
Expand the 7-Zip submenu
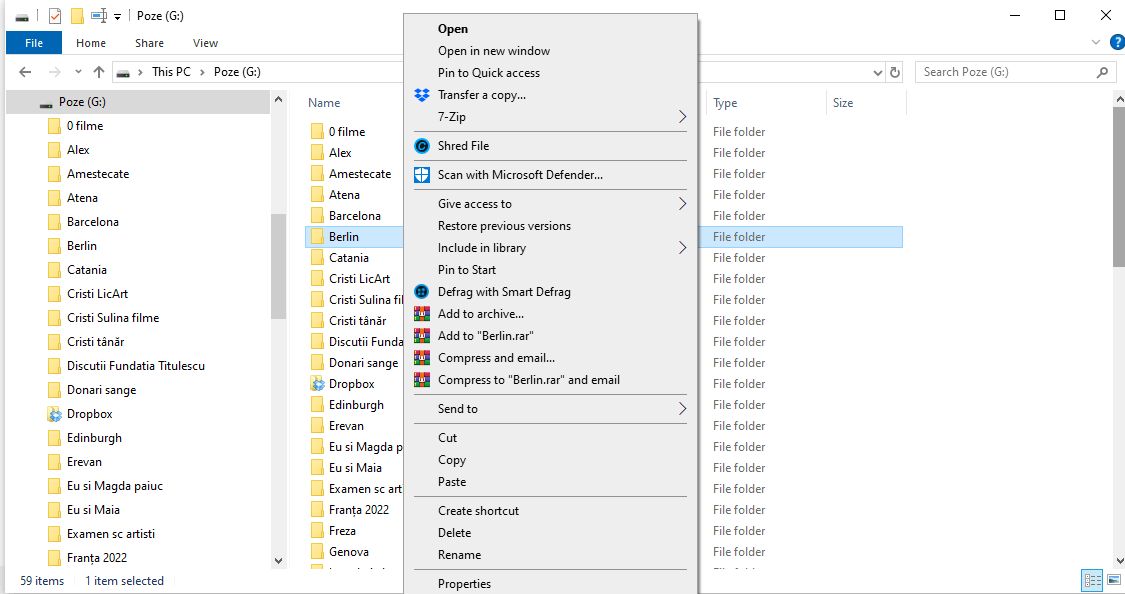[x=682, y=117]
